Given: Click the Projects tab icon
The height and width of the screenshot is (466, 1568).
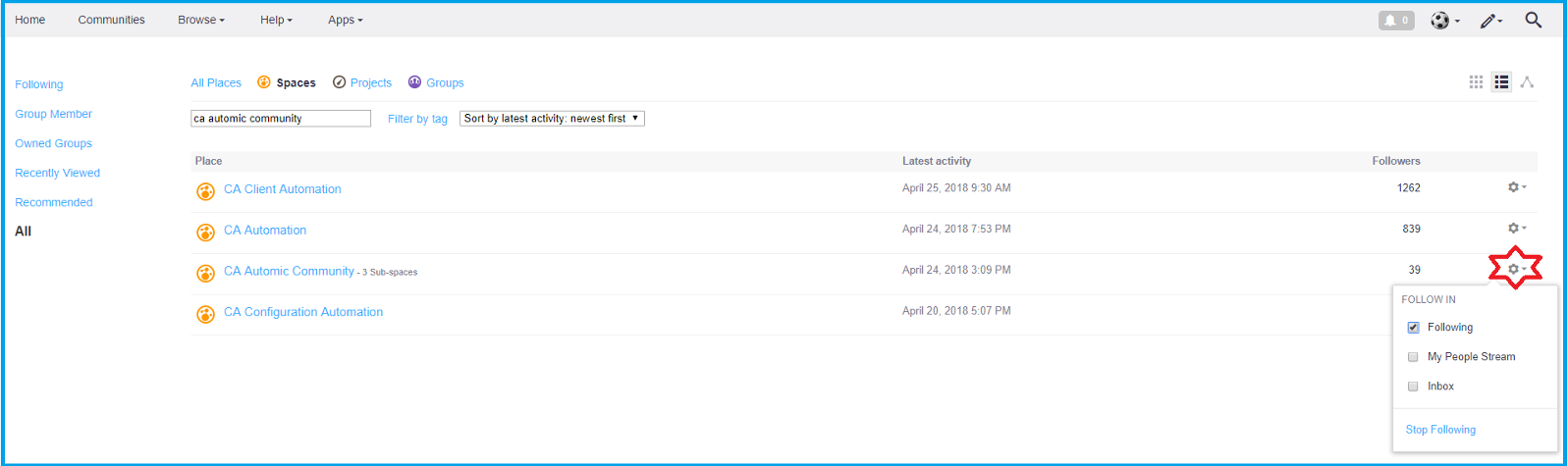Looking at the screenshot, I should (339, 82).
